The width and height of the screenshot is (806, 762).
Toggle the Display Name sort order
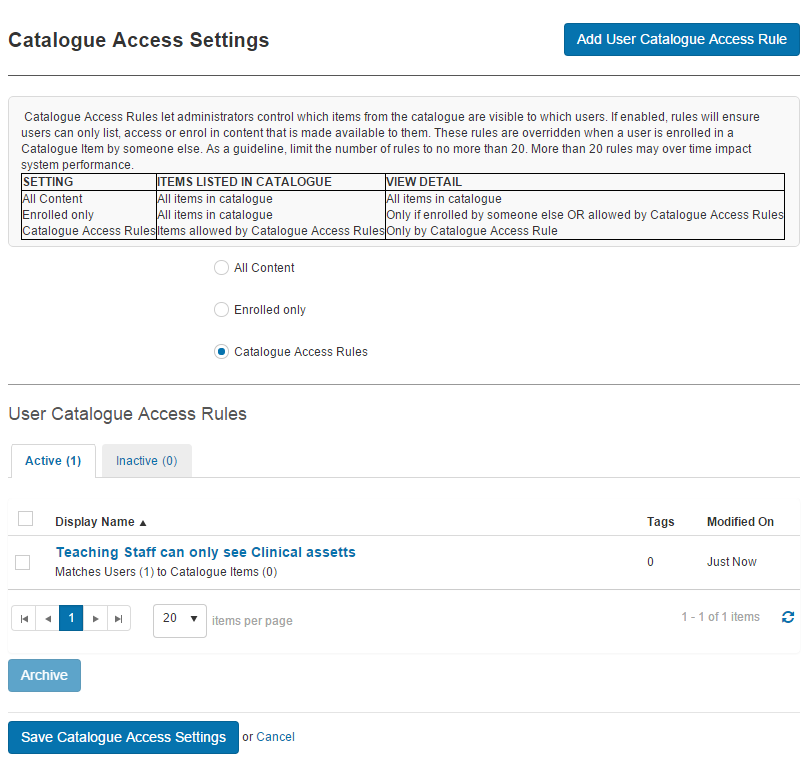pyautogui.click(x=99, y=521)
